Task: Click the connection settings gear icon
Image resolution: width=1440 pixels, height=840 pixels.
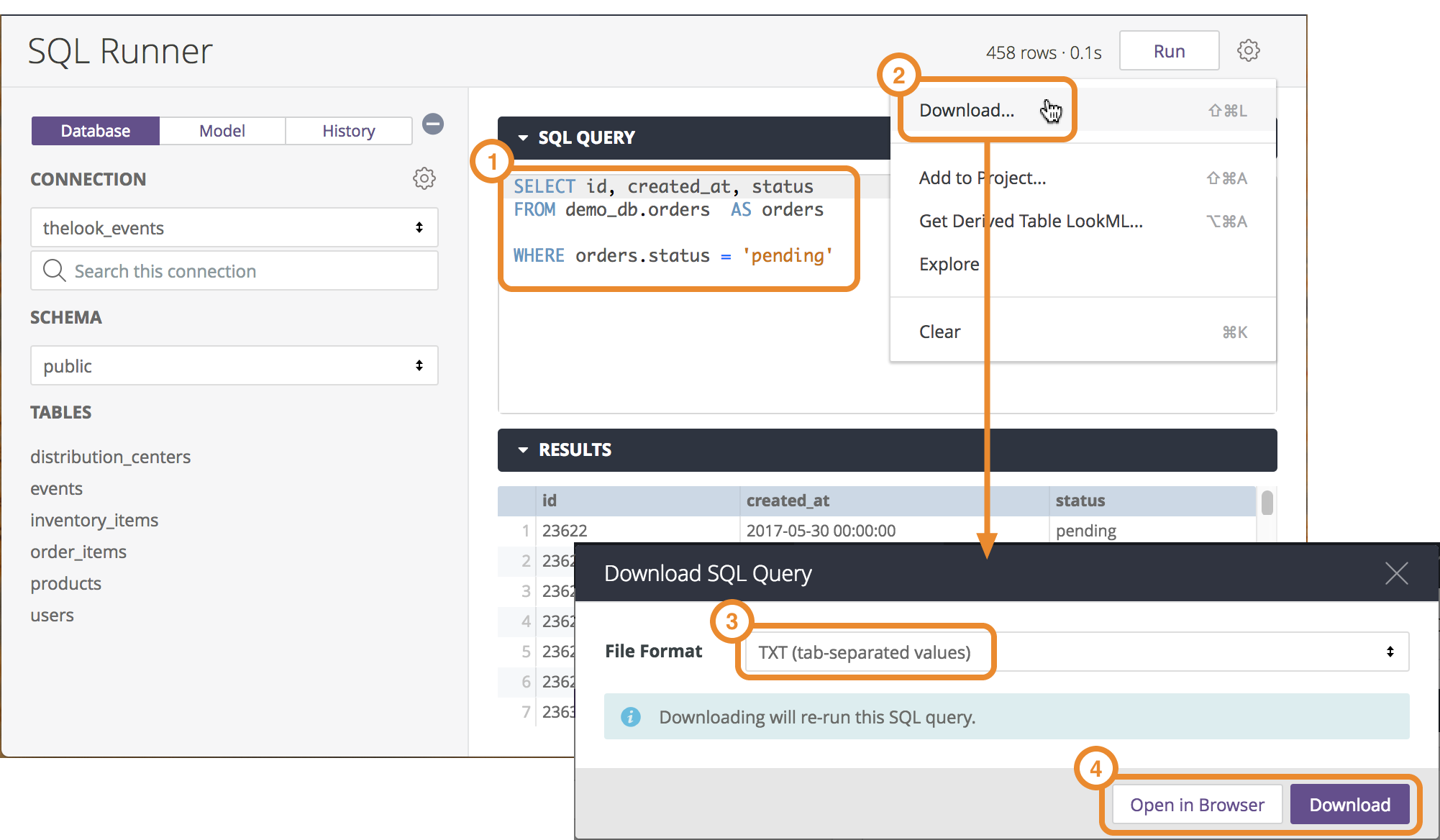Action: [x=424, y=178]
